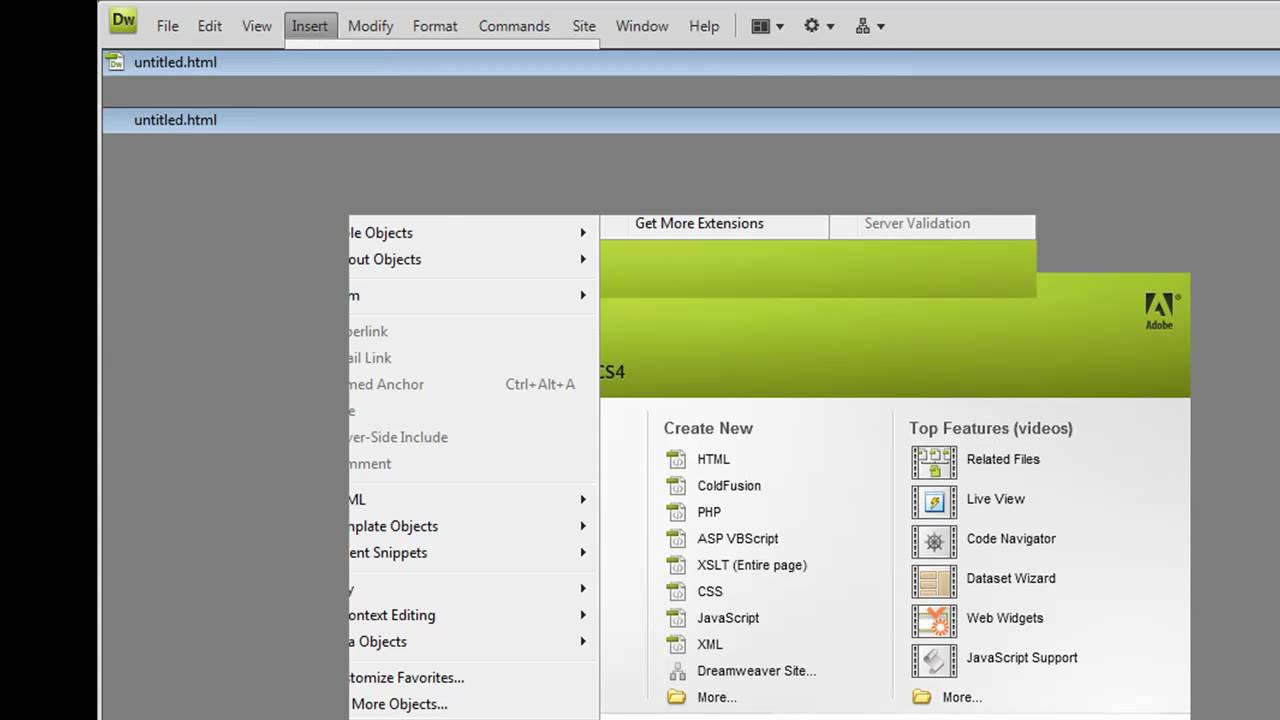Click the folder icon under Create New
The image size is (1280, 720).
point(677,697)
